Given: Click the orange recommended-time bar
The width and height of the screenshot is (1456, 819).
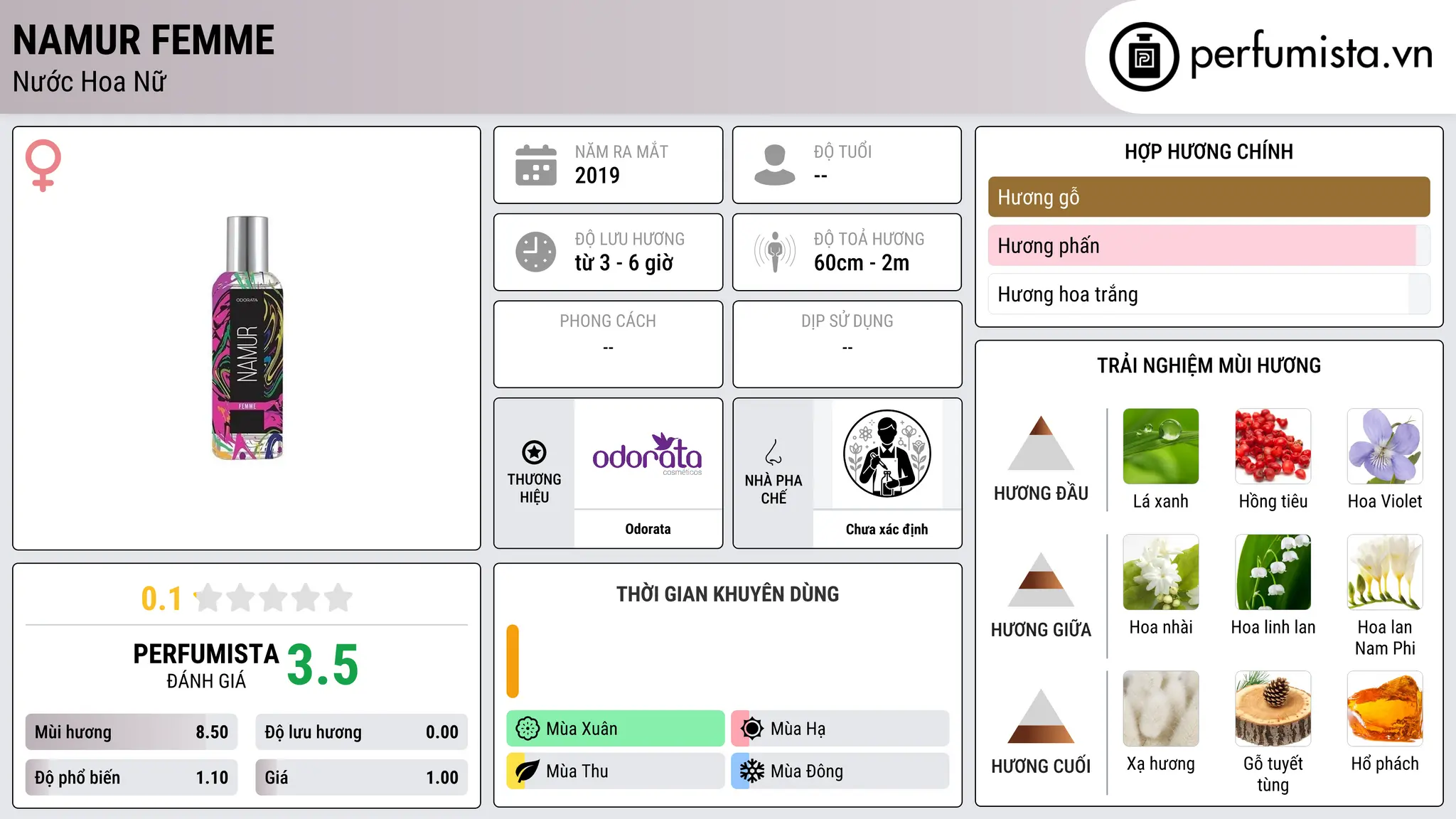Looking at the screenshot, I should pyautogui.click(x=513, y=661).
